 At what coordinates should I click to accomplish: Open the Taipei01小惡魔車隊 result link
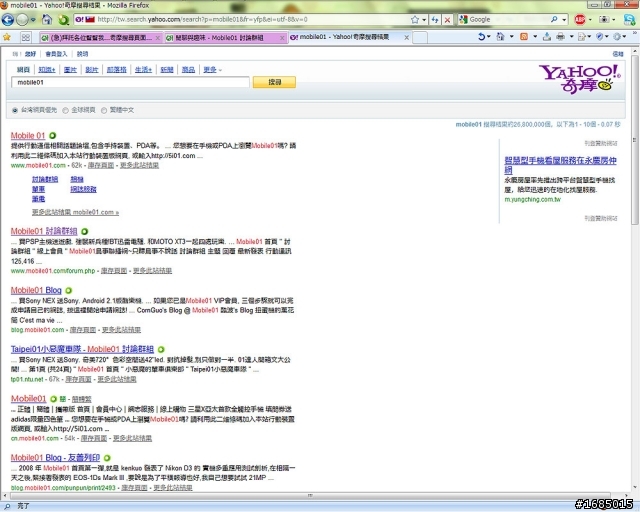coord(82,349)
